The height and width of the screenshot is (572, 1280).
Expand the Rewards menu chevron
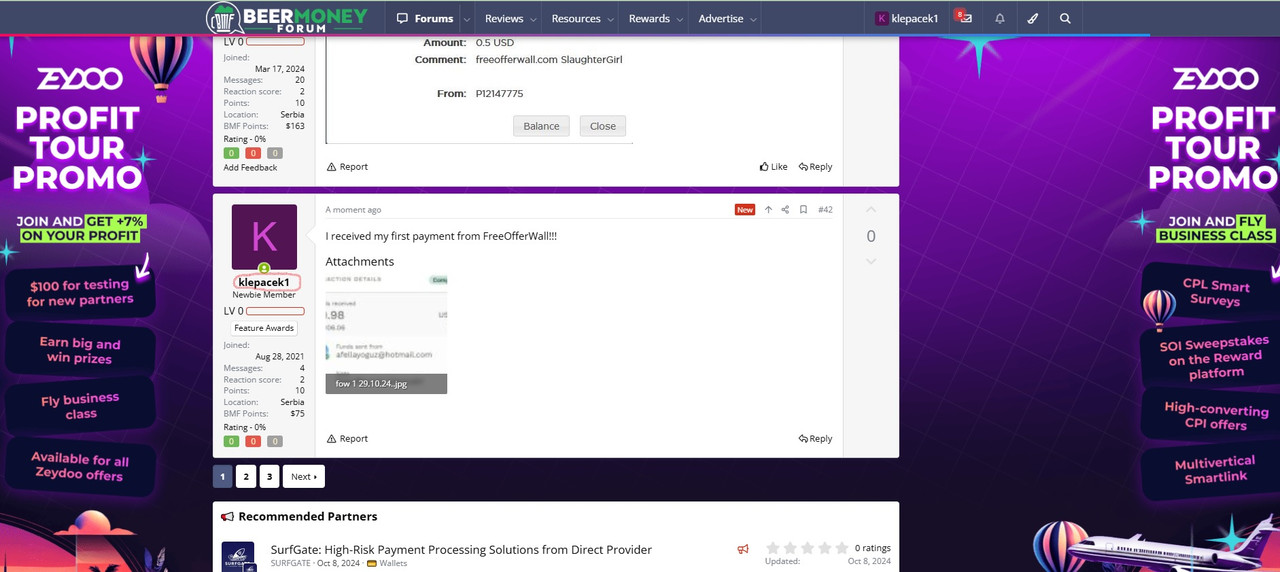679,19
